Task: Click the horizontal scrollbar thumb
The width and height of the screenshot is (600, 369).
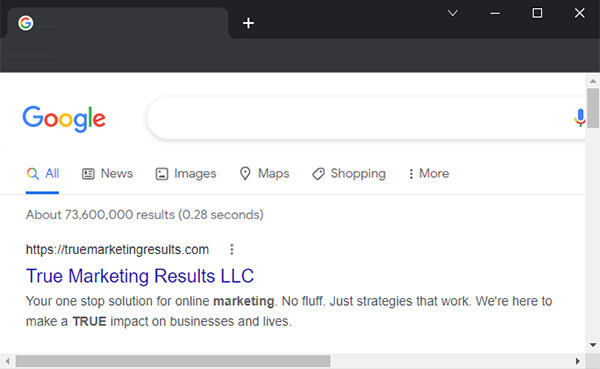Action: point(173,361)
